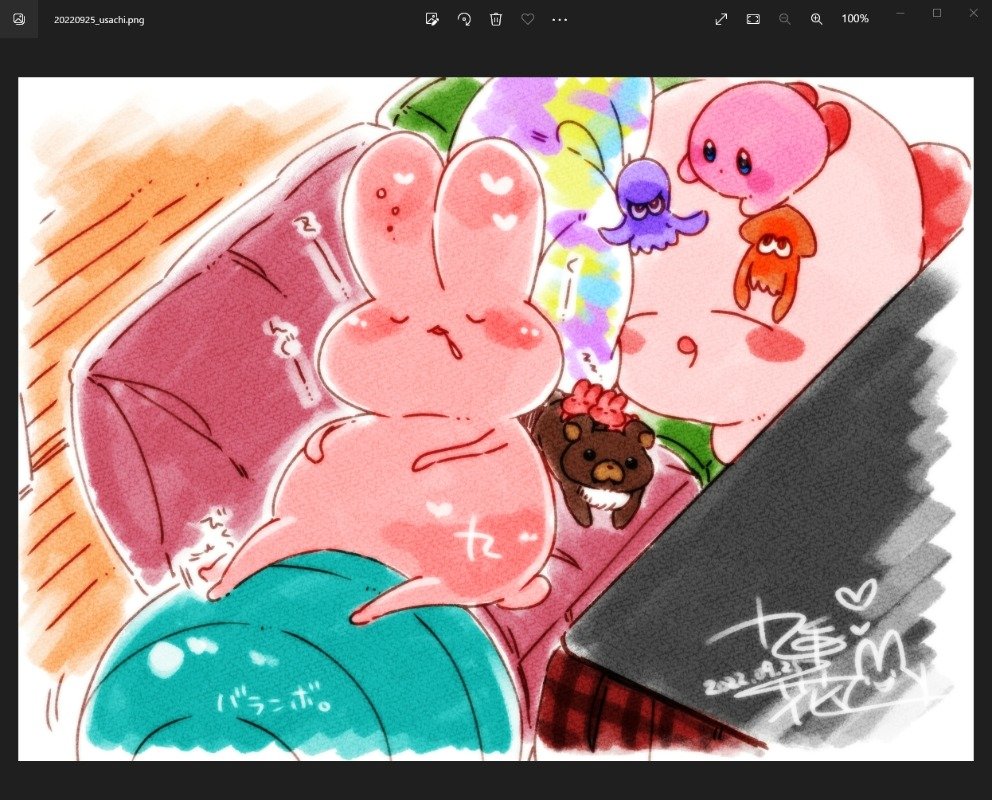Zoom out with magnifier minus icon

tap(784, 19)
